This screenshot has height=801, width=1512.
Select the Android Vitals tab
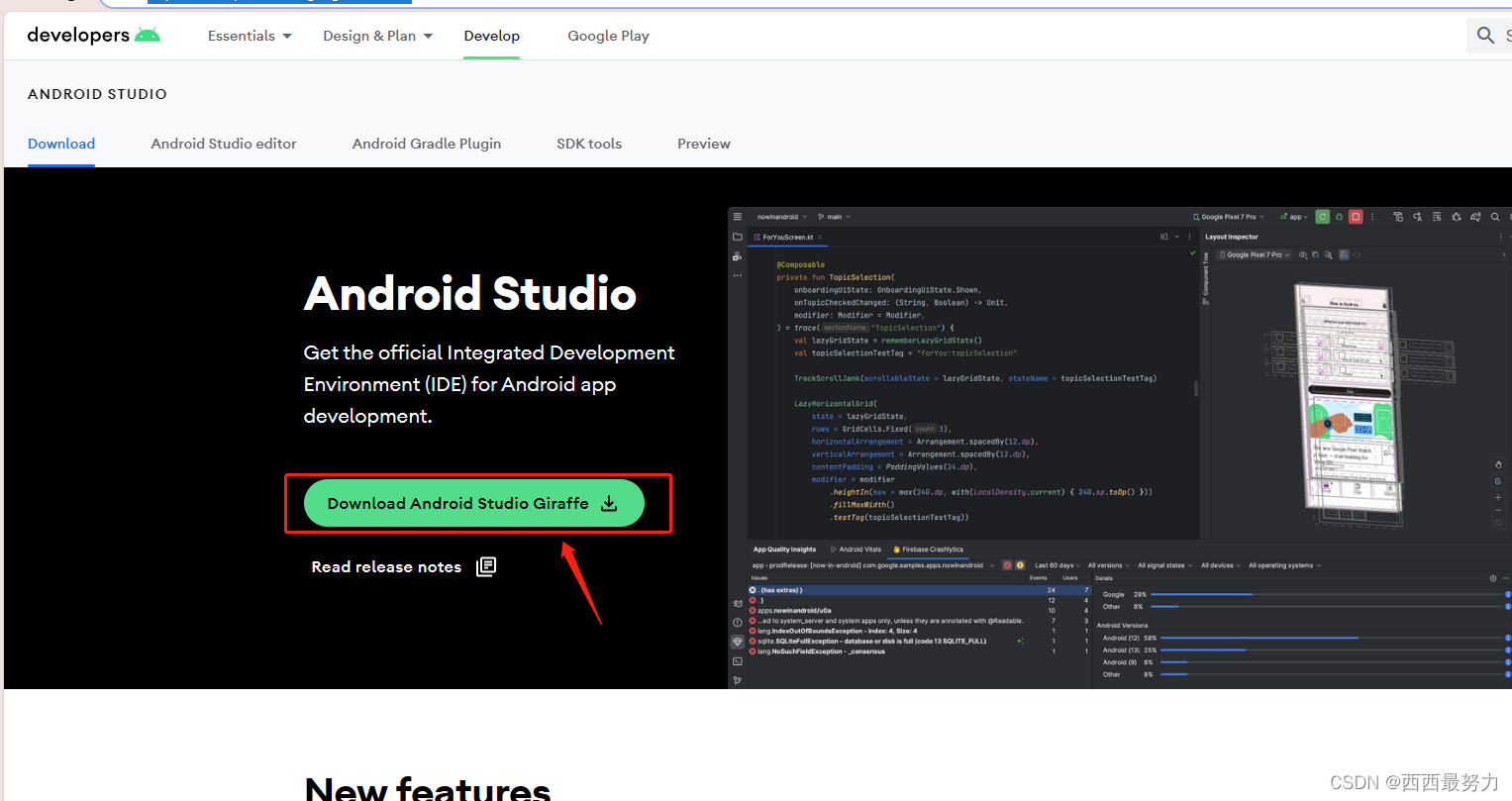coord(857,550)
